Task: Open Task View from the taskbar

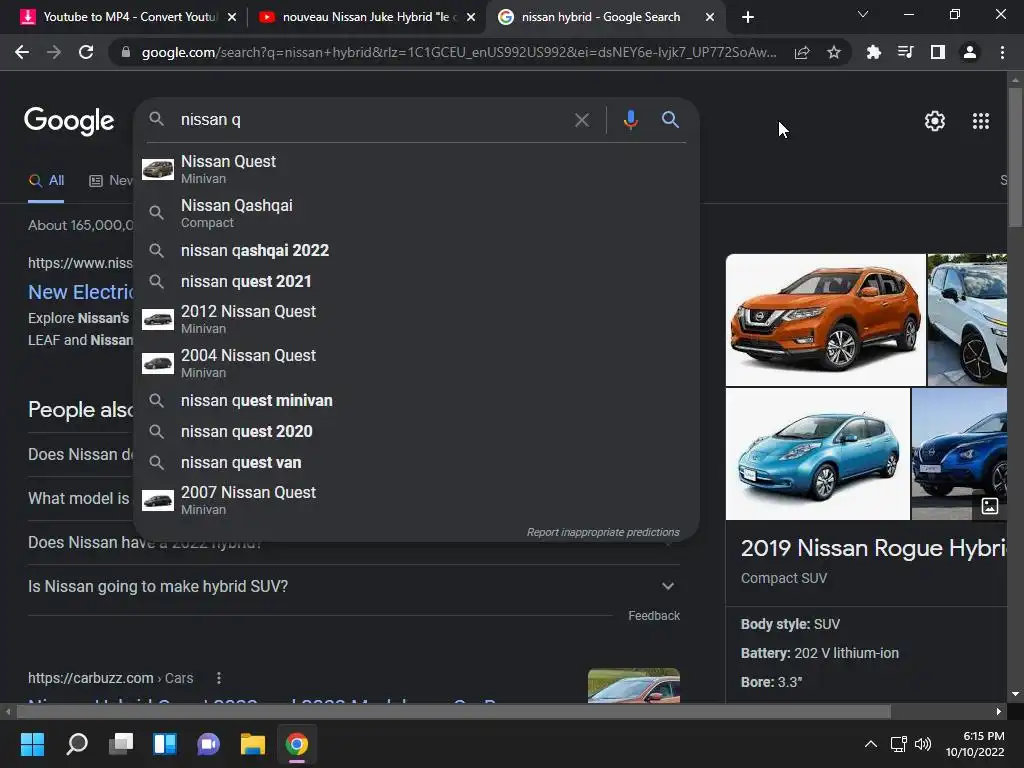Action: (x=121, y=744)
